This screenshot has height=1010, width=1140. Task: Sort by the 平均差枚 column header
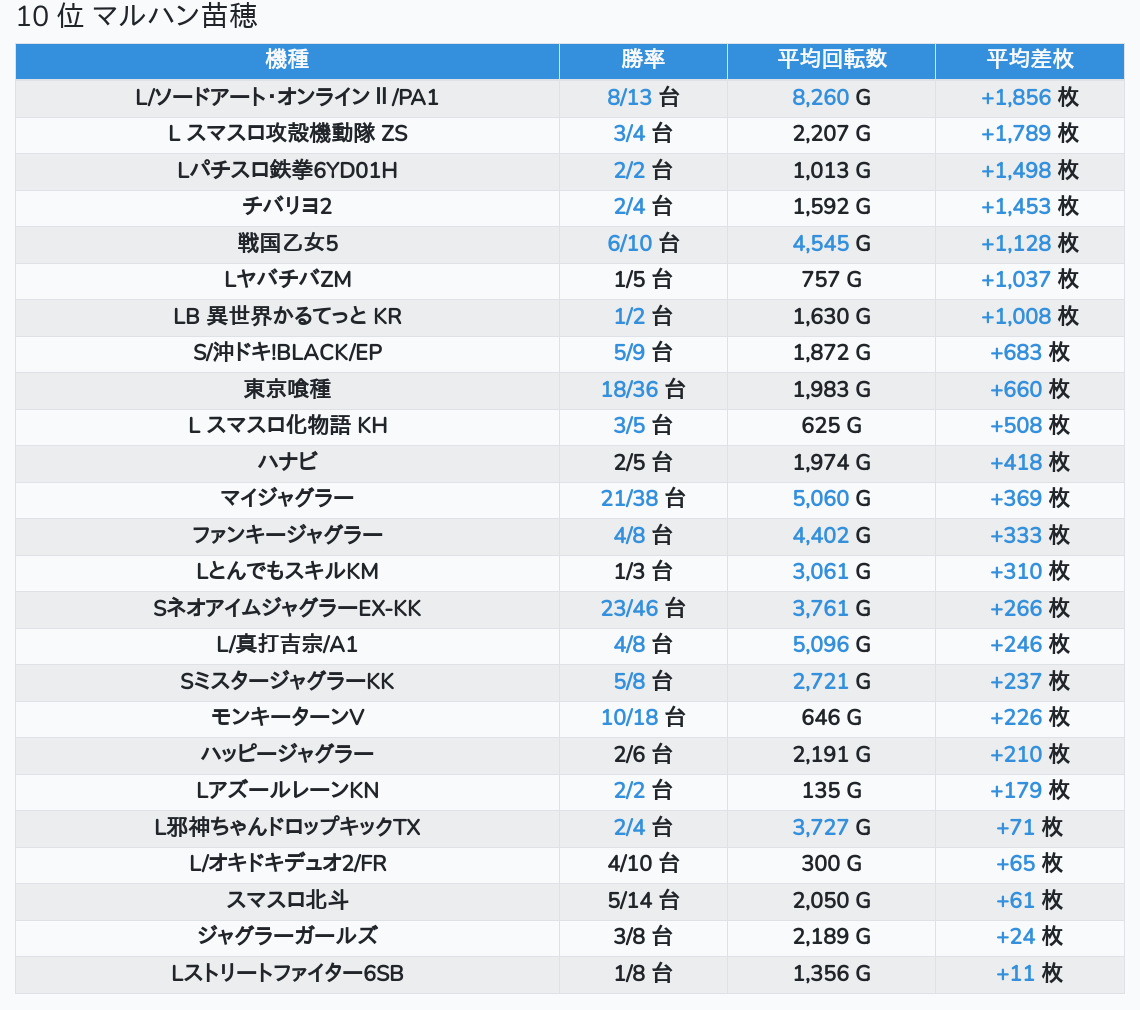coord(1029,59)
